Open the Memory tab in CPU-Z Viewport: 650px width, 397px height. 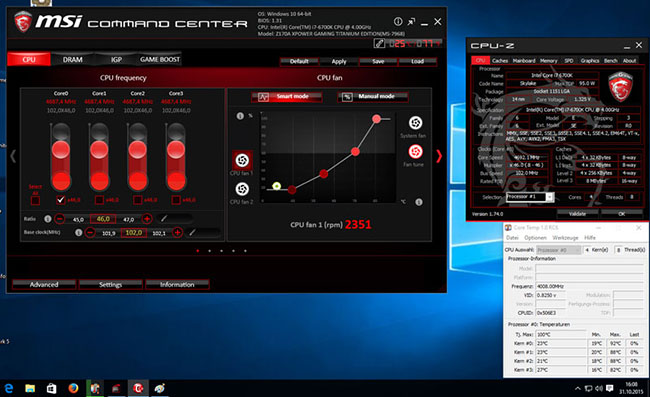click(548, 61)
